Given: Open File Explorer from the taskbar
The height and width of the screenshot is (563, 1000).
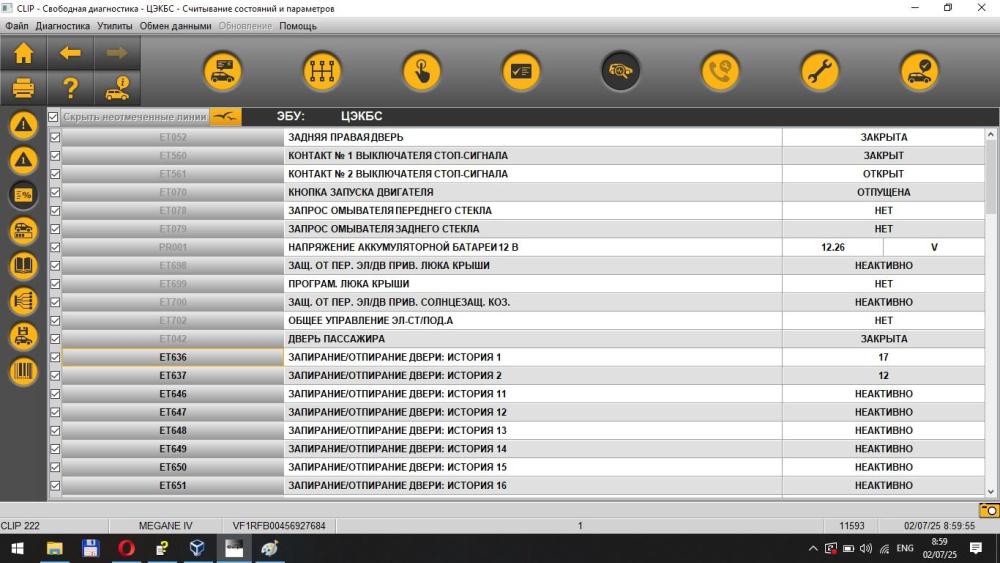Looking at the screenshot, I should [55, 548].
